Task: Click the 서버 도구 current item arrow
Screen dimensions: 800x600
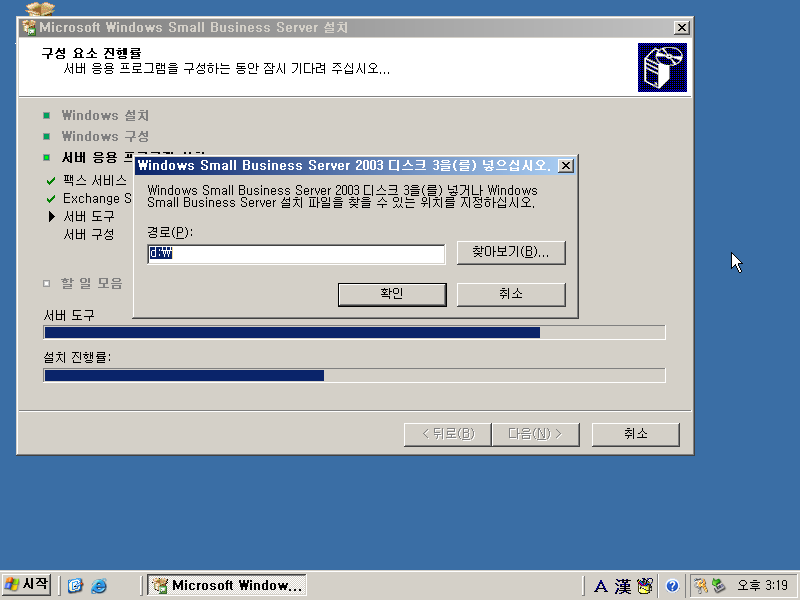Action: point(52,216)
